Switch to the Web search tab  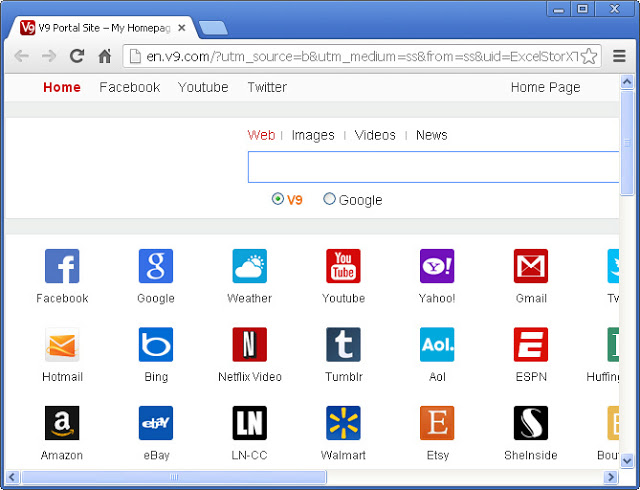[261, 135]
